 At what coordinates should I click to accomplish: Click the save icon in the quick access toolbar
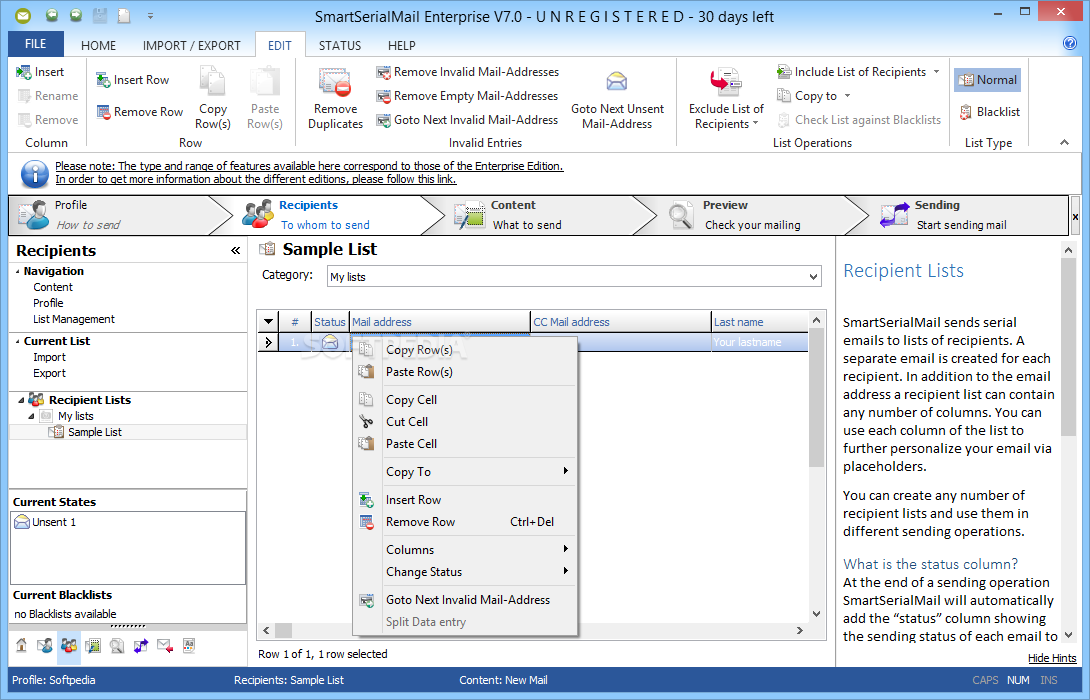tap(101, 15)
